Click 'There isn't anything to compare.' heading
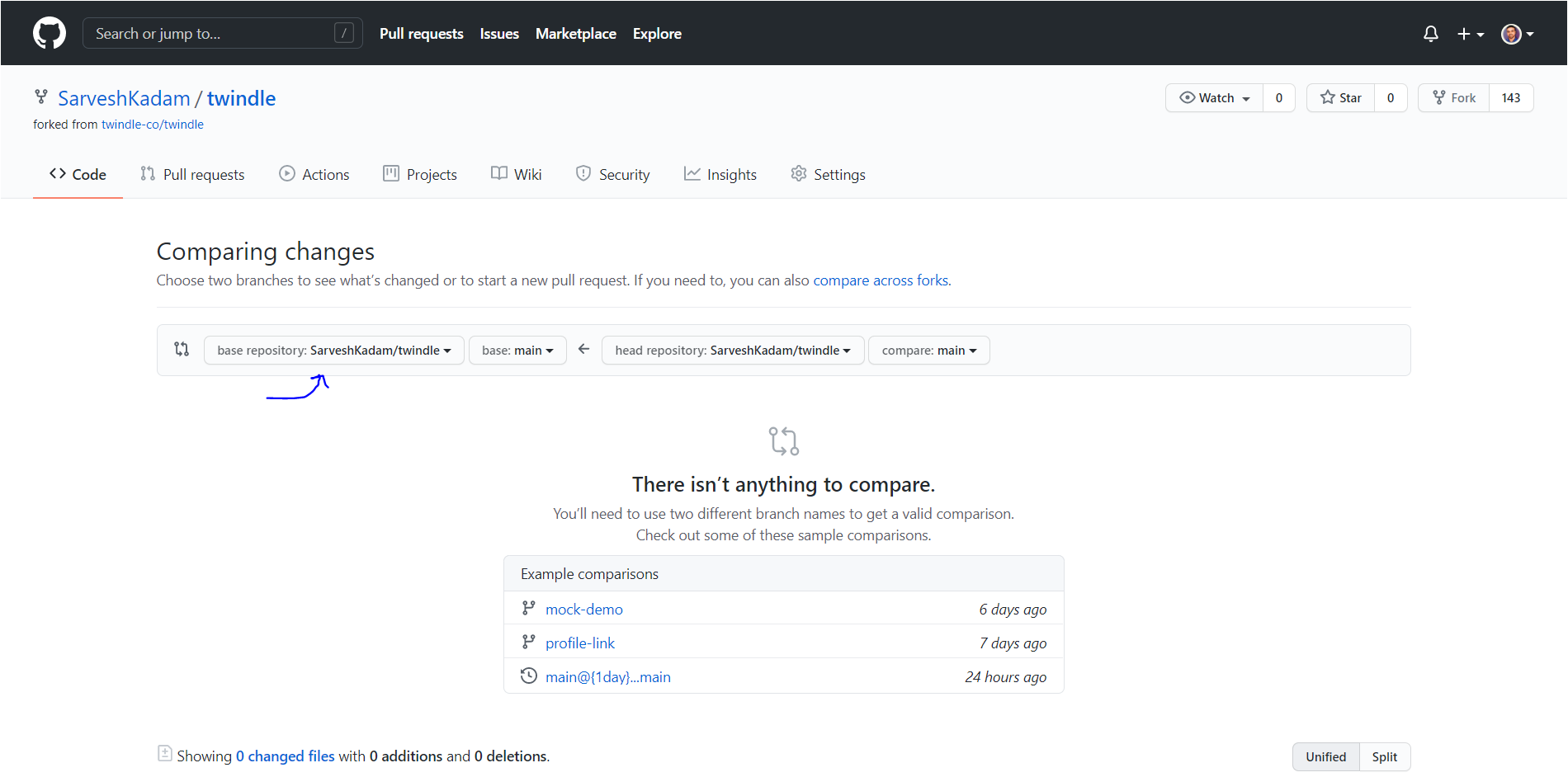The height and width of the screenshot is (777, 1568). point(784,484)
